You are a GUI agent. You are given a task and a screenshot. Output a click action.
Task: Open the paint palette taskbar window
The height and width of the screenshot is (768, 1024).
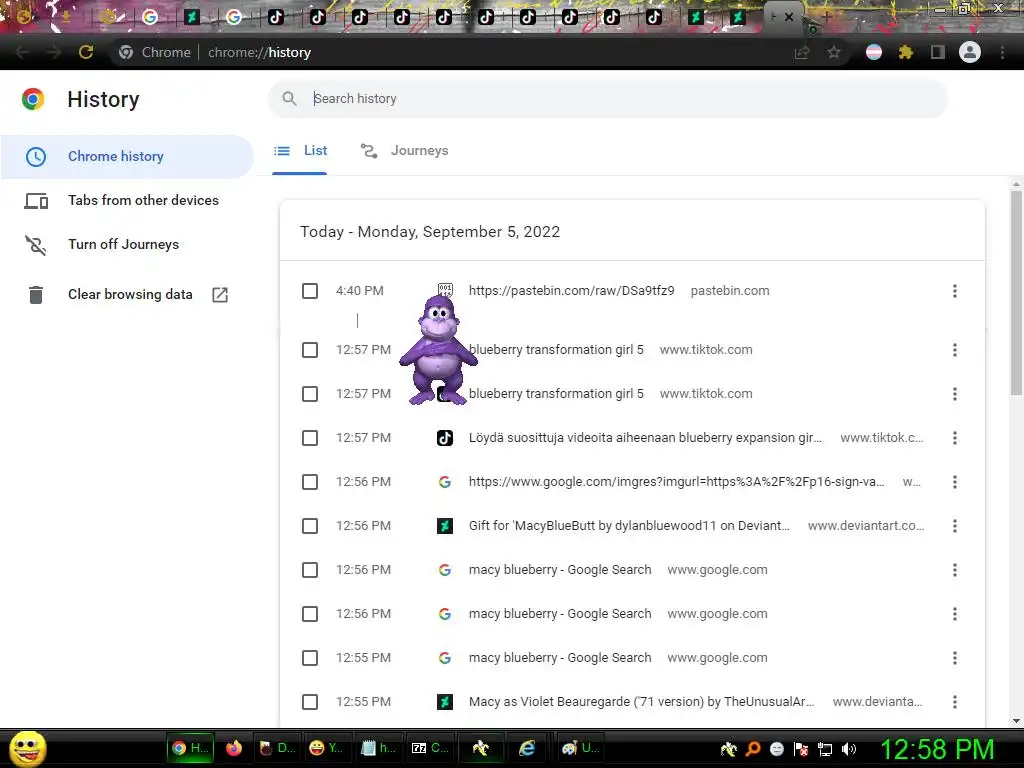click(x=581, y=748)
